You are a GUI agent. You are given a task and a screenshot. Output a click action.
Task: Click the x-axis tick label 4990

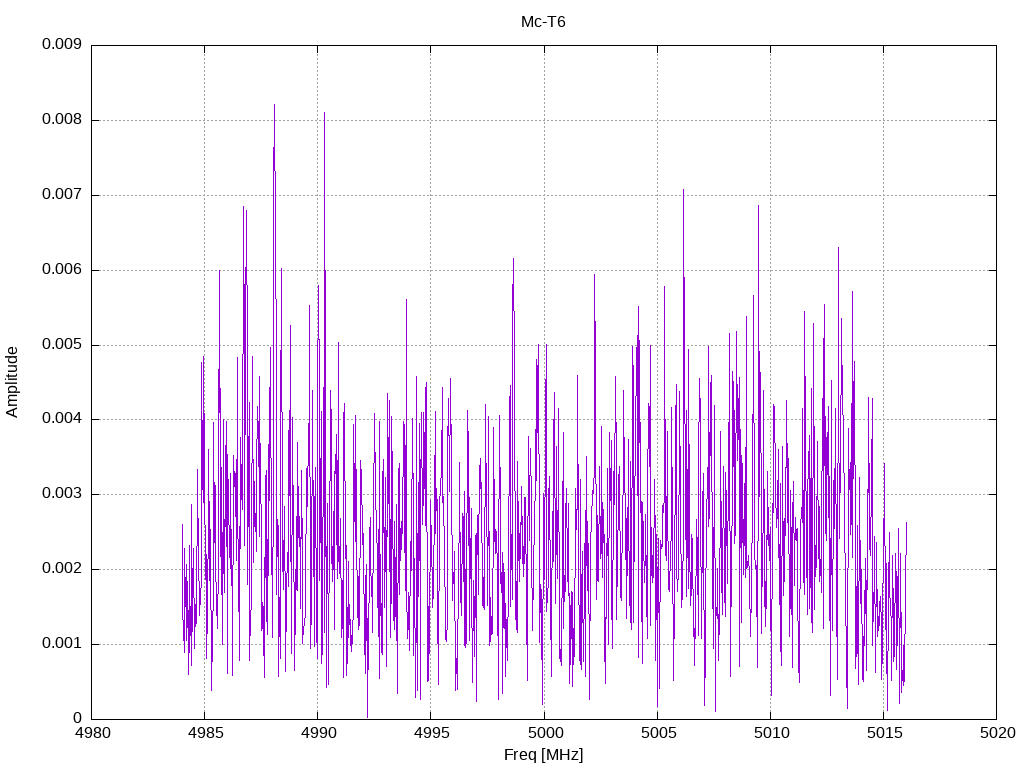(318, 733)
